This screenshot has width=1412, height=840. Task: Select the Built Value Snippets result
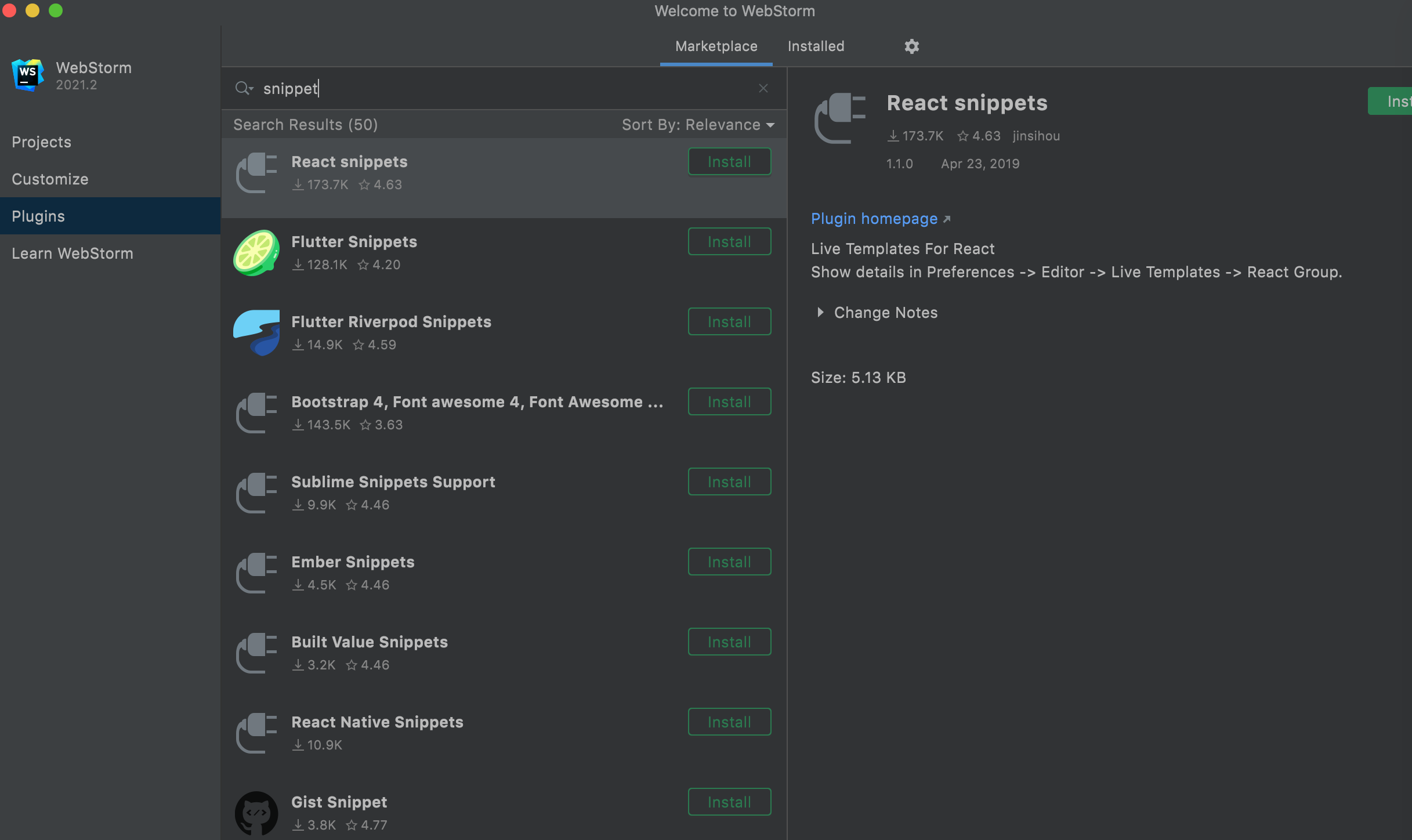(370, 642)
